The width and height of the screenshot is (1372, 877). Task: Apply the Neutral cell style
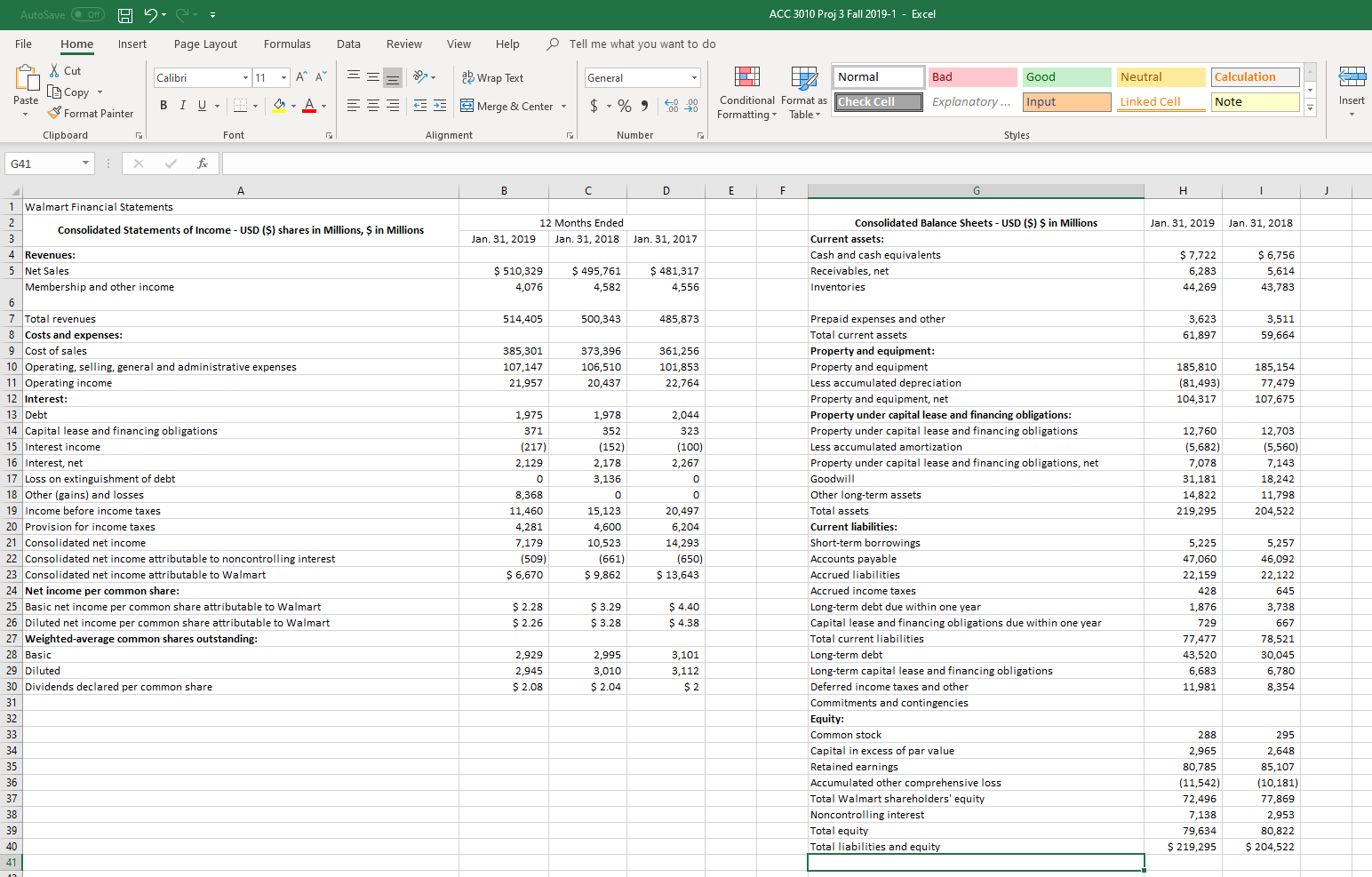click(x=1161, y=77)
